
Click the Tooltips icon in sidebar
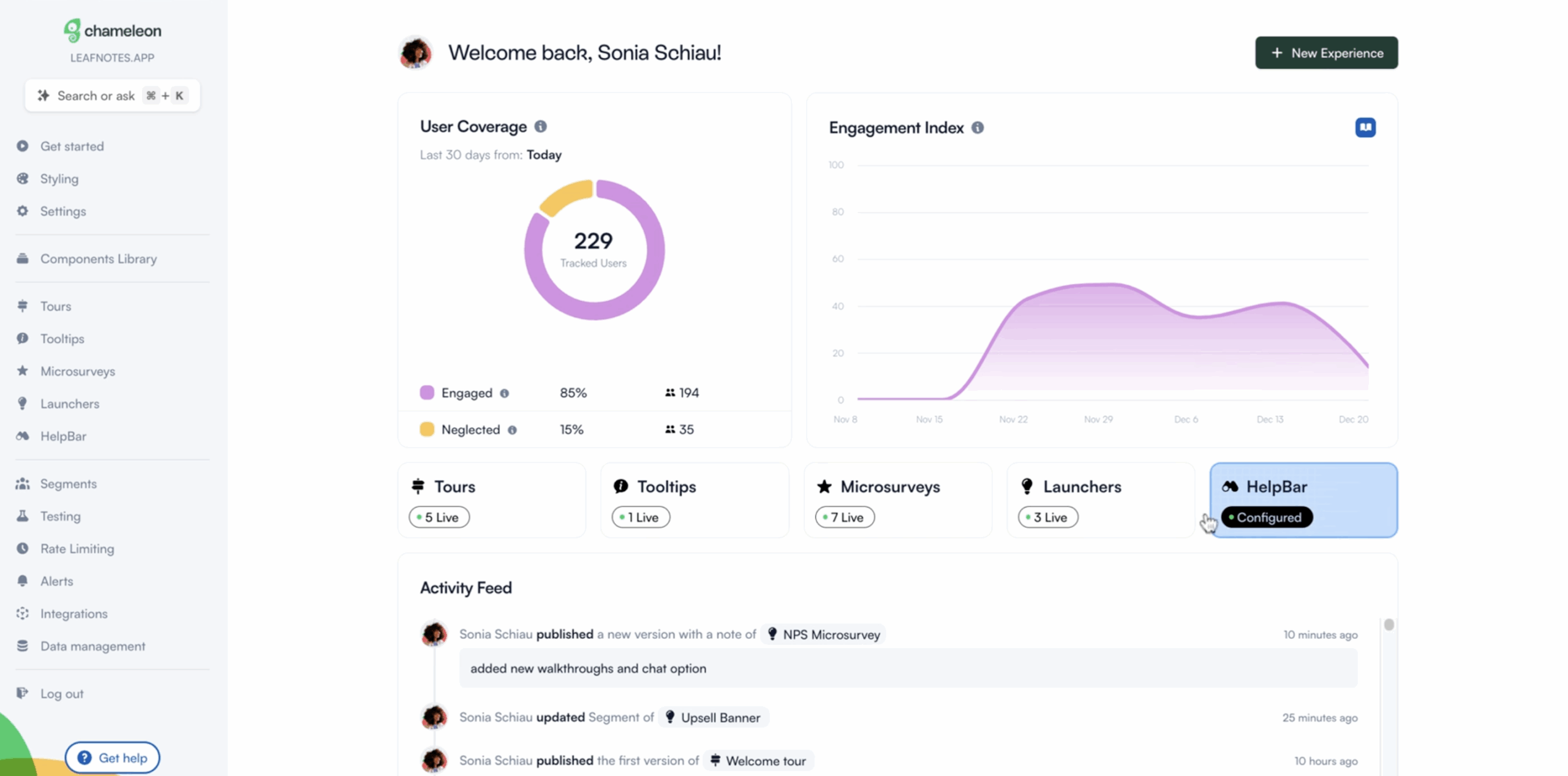coord(23,338)
